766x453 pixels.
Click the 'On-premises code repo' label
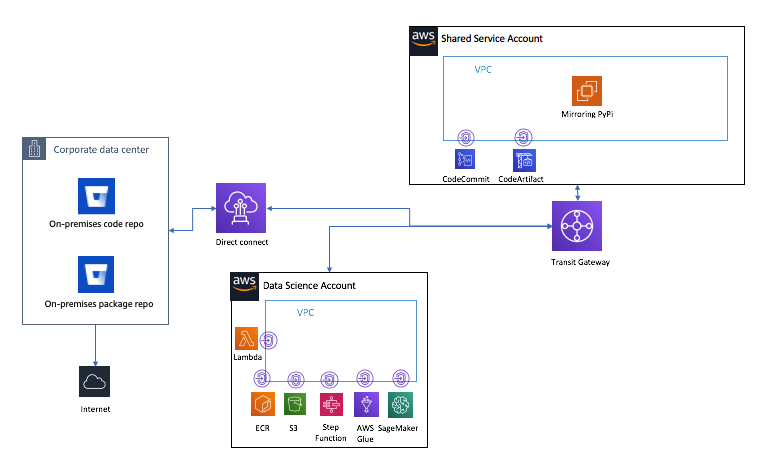96,224
